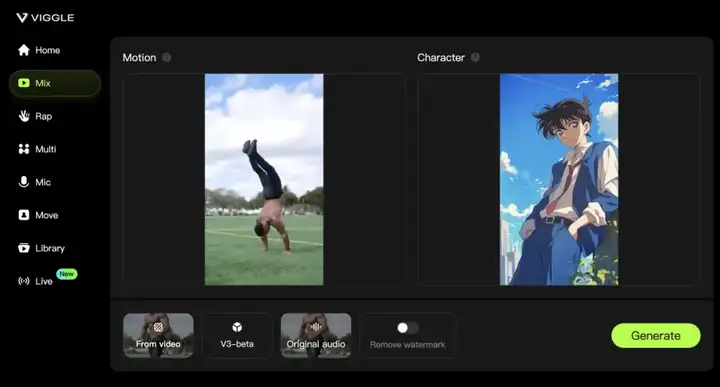720x387 pixels.
Task: Click the Mic menu label
Action: click(43, 182)
